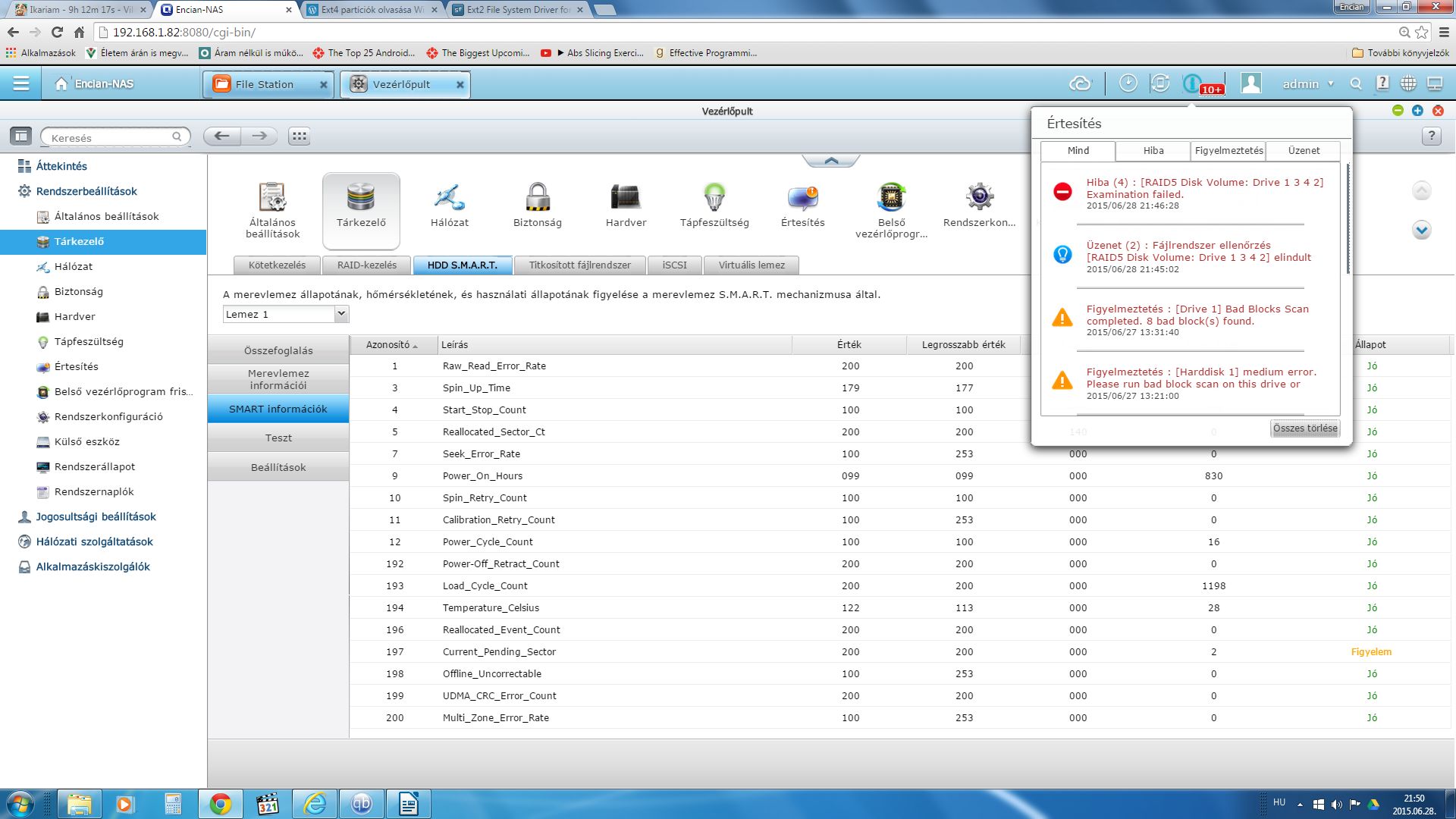The width and height of the screenshot is (1456, 819).
Task: Click the notification bell with 10+ badge
Action: click(1193, 84)
